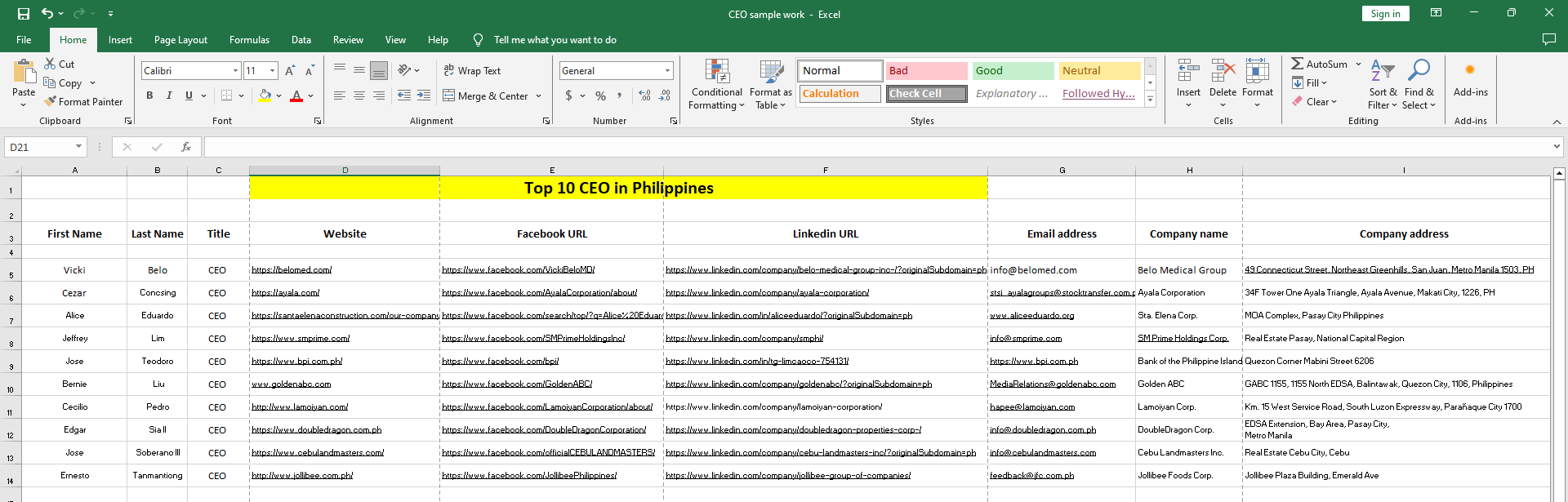Apply comma style

coord(620,96)
